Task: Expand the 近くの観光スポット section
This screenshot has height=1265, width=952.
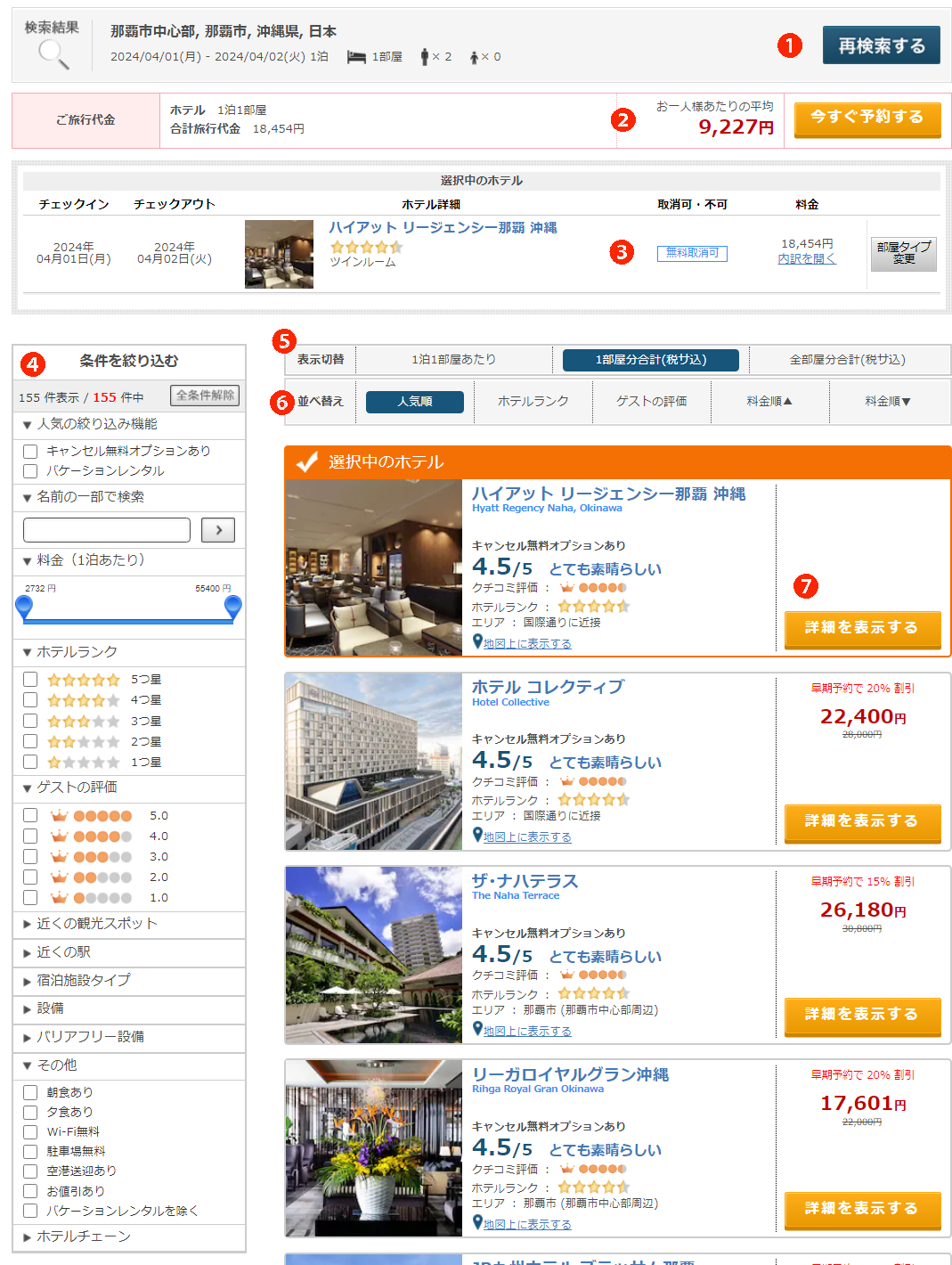Action: point(129,924)
